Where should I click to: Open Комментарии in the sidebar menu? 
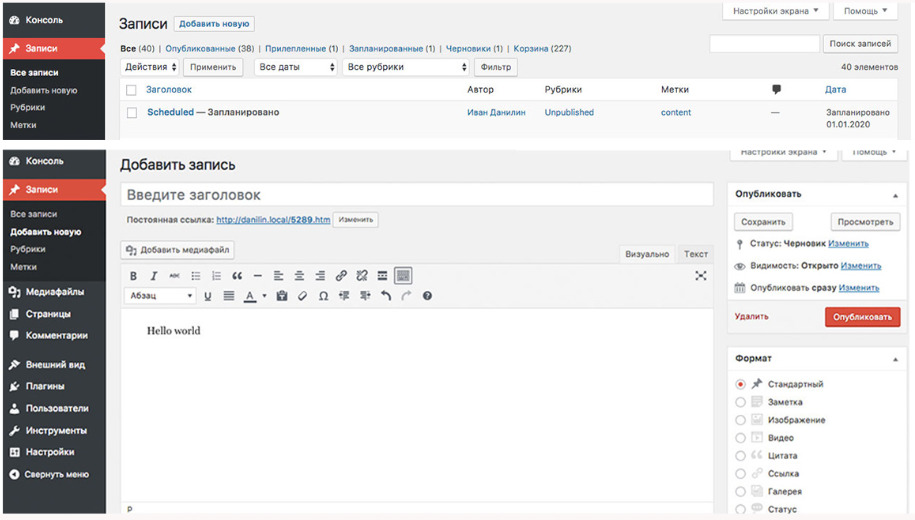click(x=54, y=336)
